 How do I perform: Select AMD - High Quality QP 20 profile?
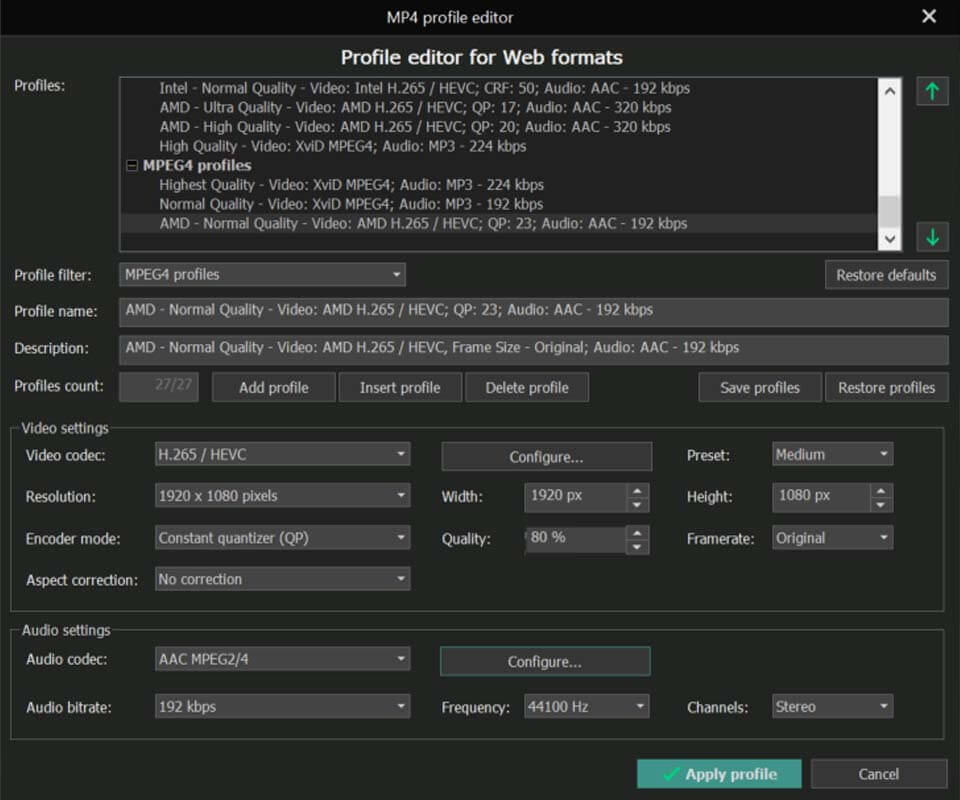414,127
